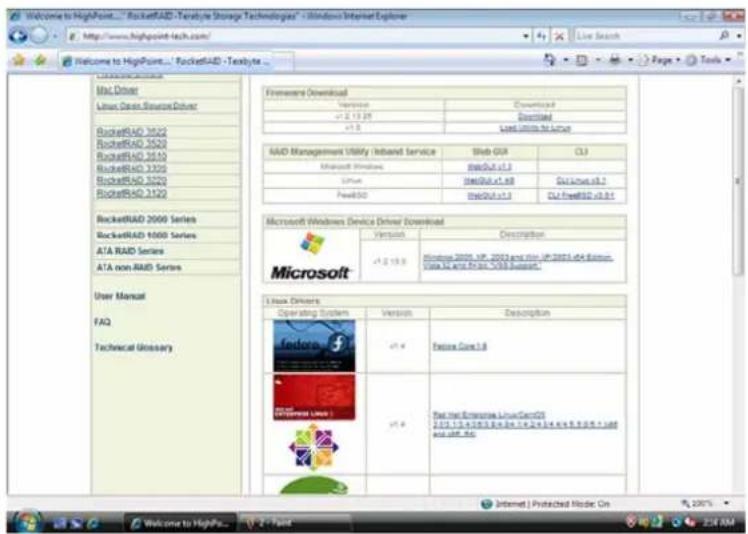The width and height of the screenshot is (748, 534).
Task: Open the recent pages dropdown next to Forward
Action: [55, 36]
